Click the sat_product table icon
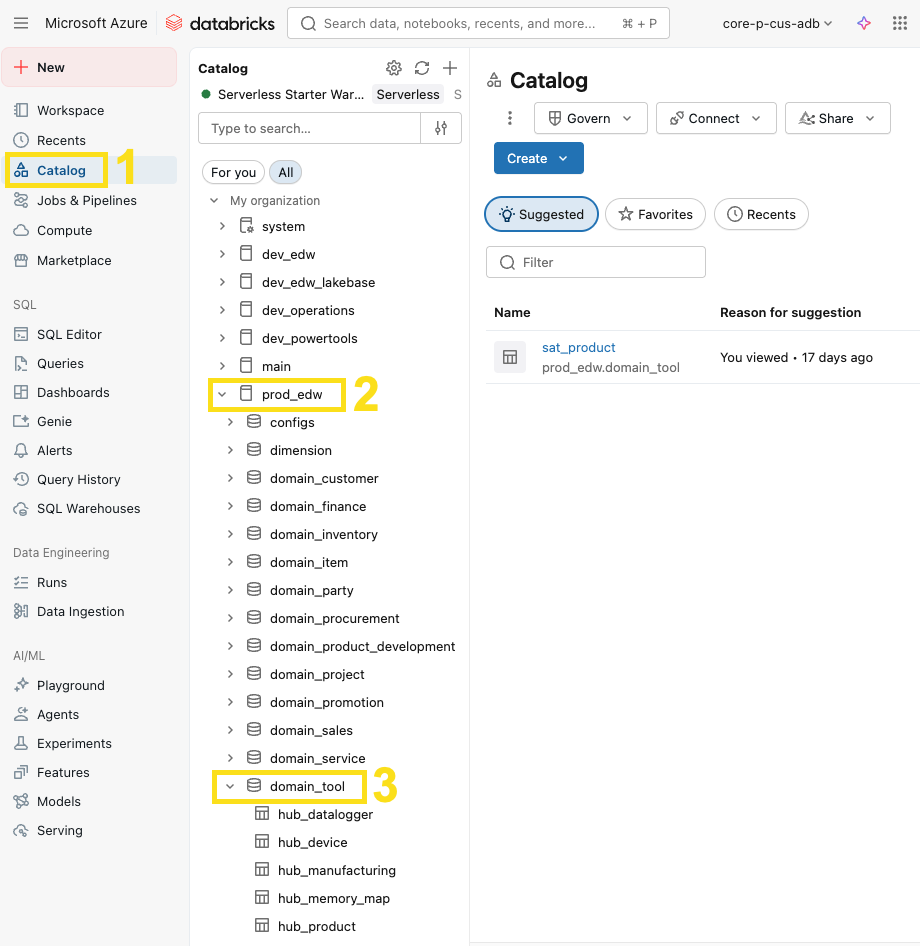The image size is (920, 946). point(510,357)
